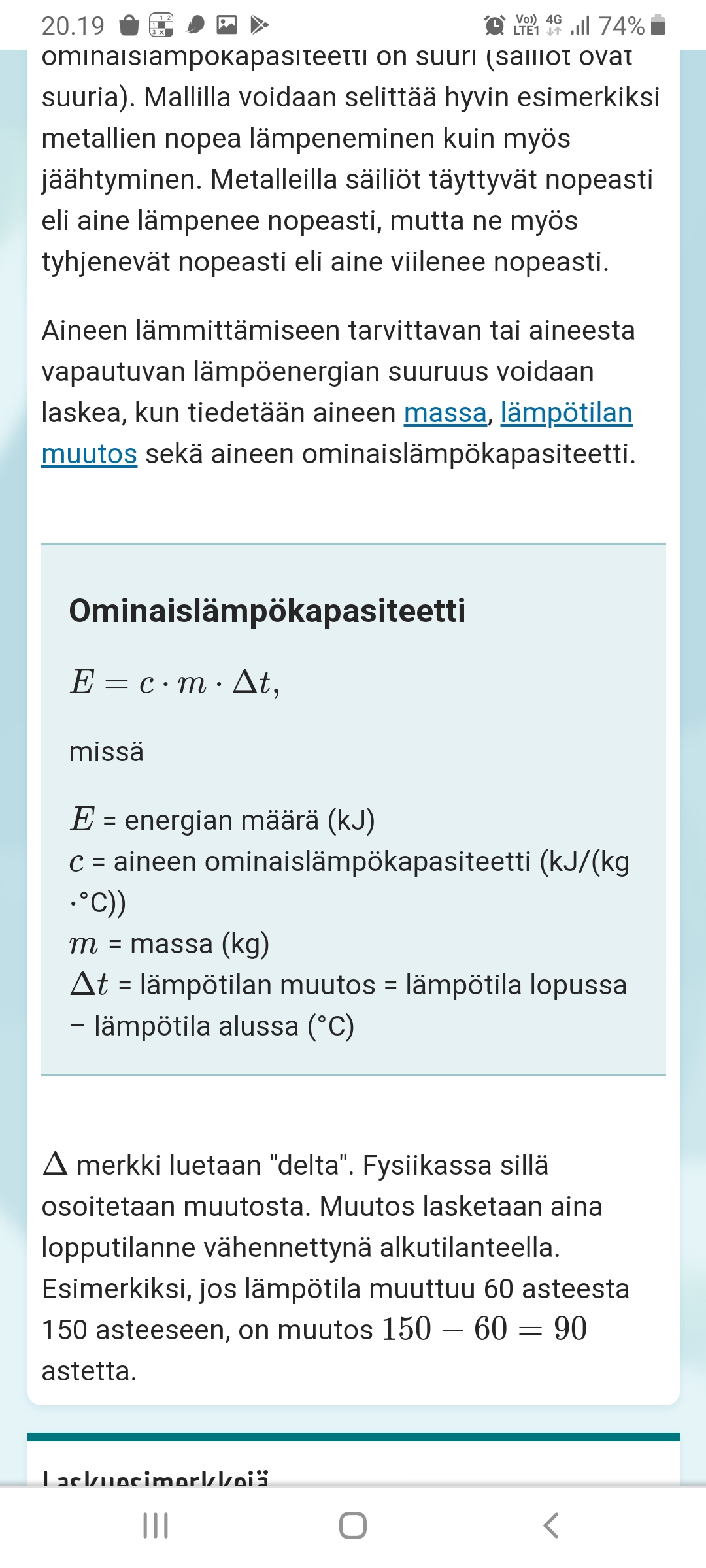Open recent apps with navigation button
The image size is (706, 1568).
coord(156,1526)
